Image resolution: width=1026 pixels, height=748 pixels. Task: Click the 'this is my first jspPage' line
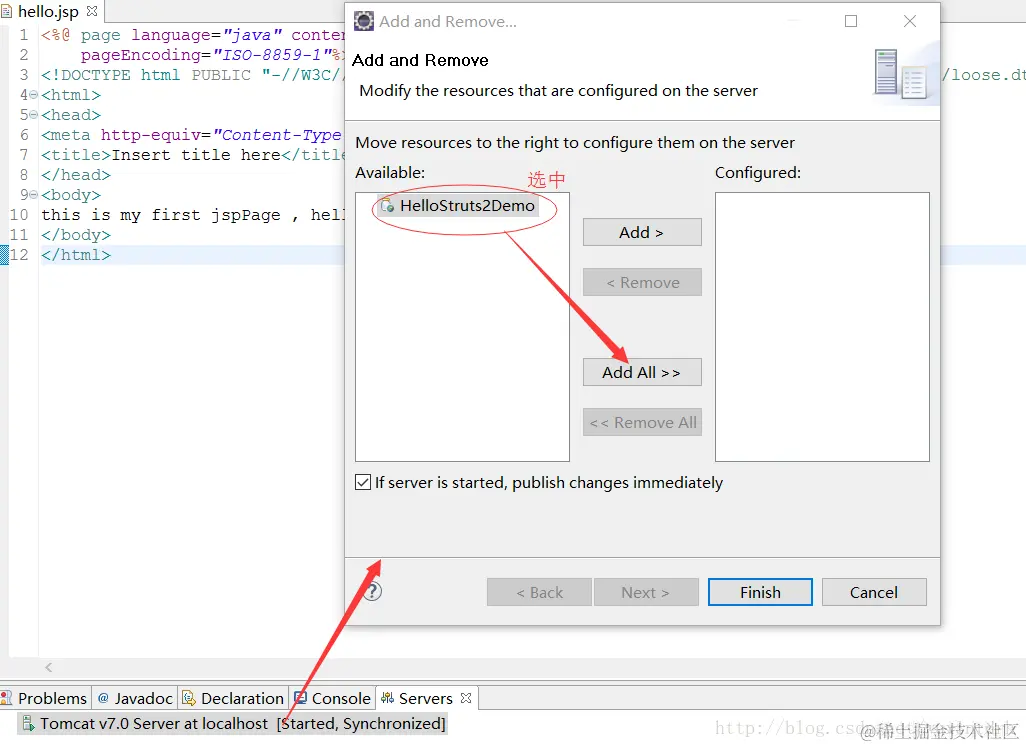[x=192, y=215]
